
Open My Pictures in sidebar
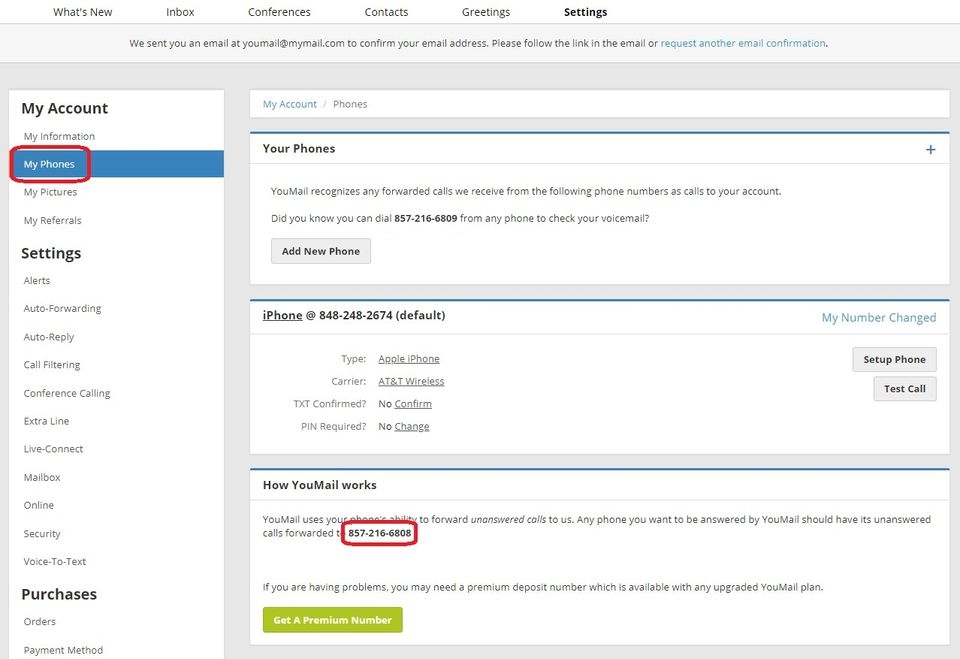tap(50, 192)
